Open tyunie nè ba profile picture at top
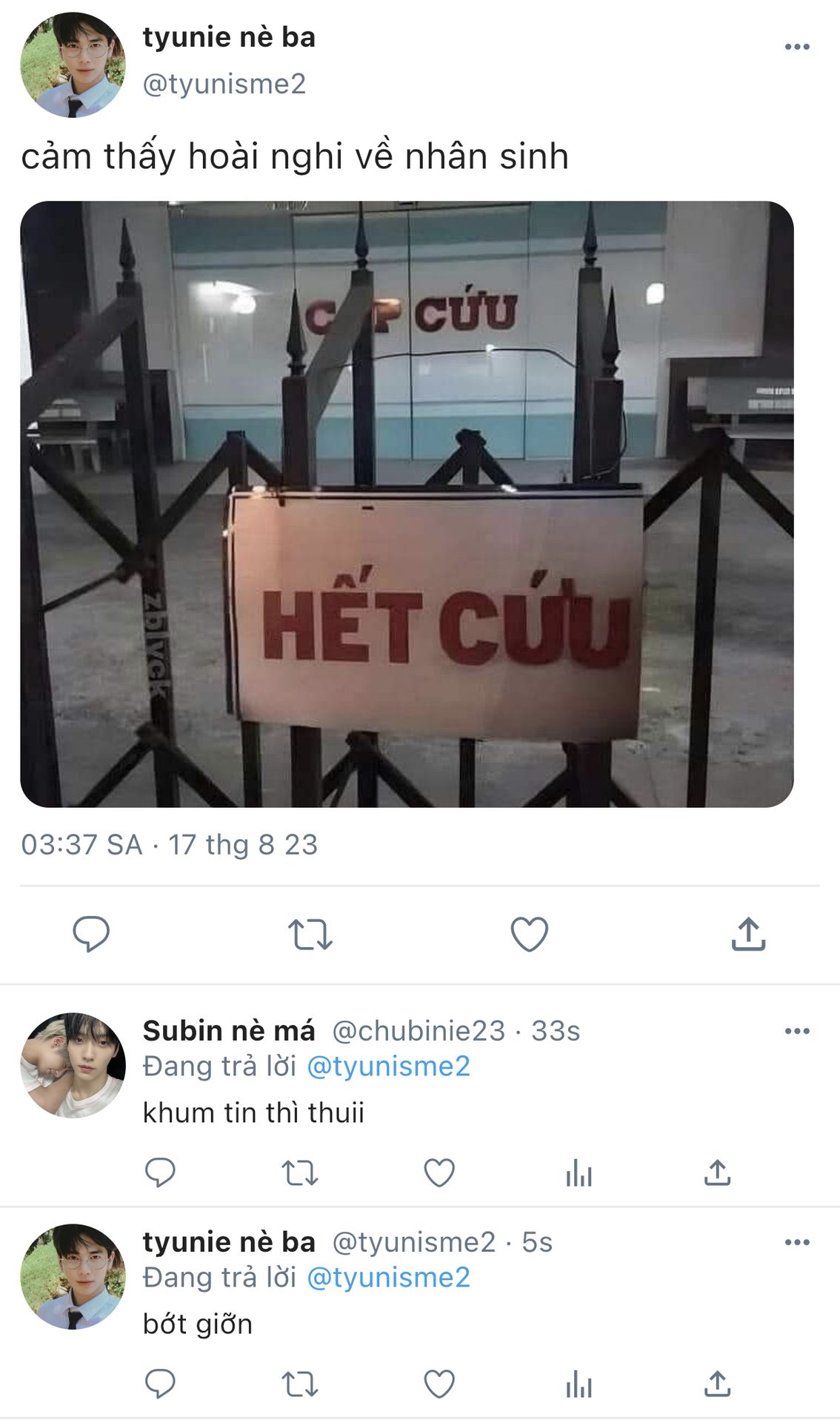Image resolution: width=840 pixels, height=1423 pixels. click(x=73, y=64)
